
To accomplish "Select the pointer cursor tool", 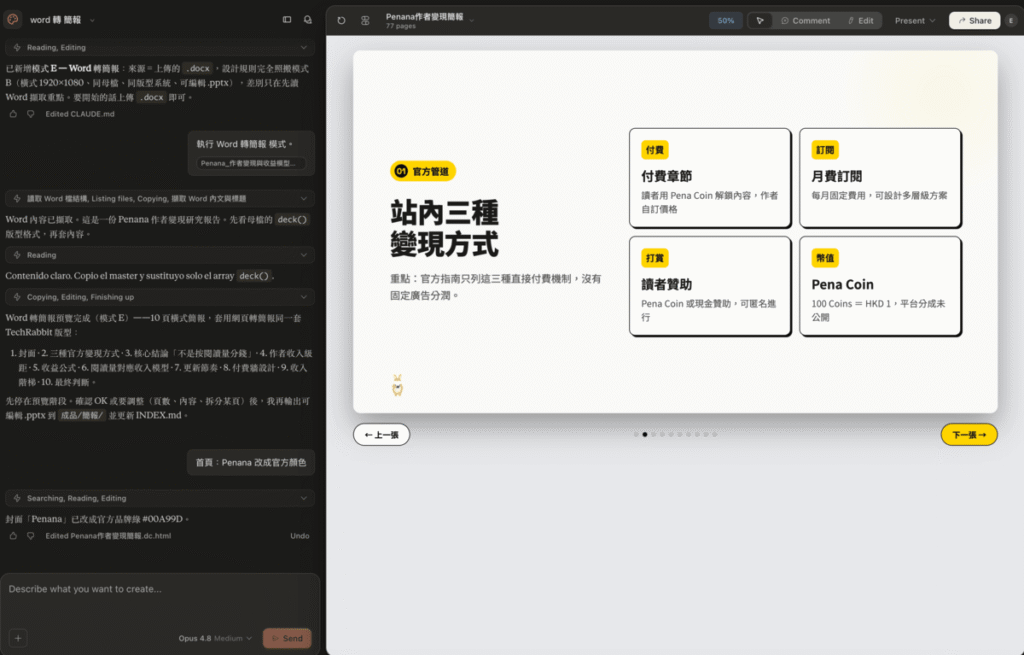I will pyautogui.click(x=760, y=21).
